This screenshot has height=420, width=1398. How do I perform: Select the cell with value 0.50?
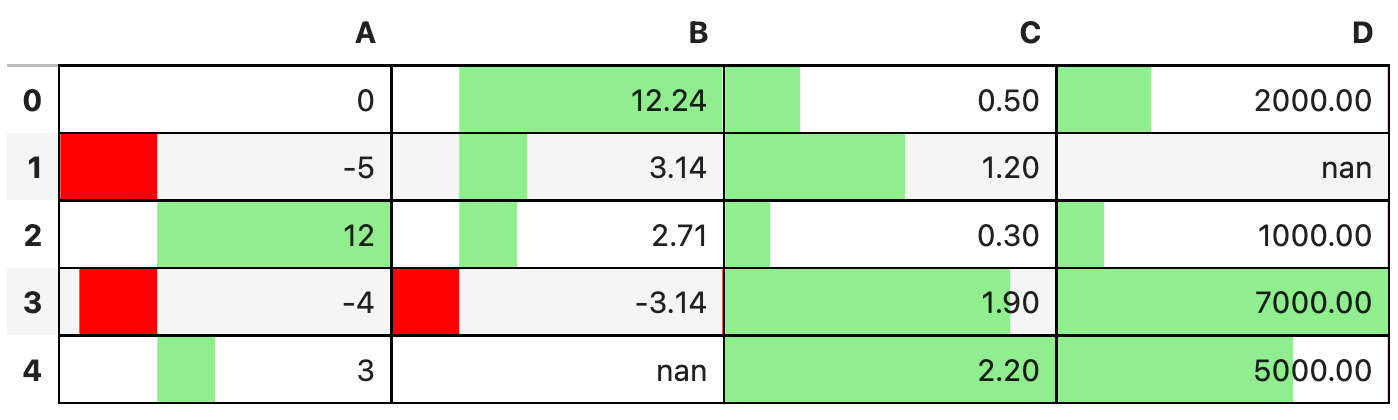click(890, 100)
